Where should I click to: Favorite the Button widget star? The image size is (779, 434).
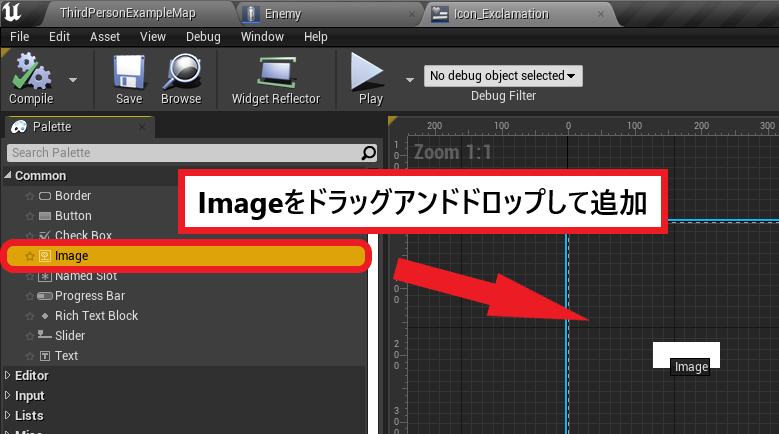point(29,216)
